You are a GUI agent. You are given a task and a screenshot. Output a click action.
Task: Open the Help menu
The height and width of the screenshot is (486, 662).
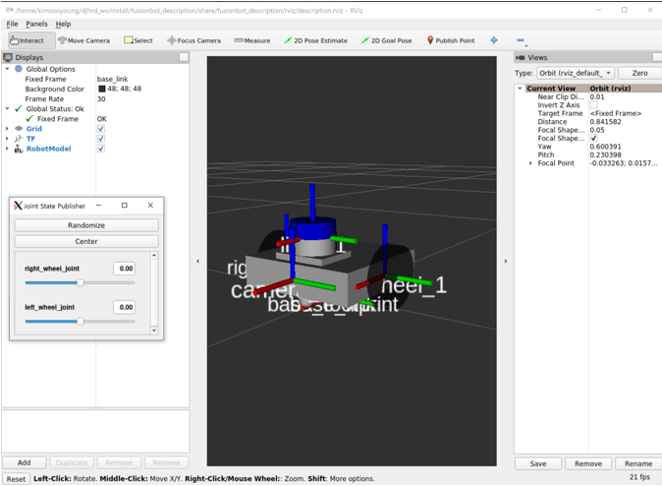(x=63, y=24)
